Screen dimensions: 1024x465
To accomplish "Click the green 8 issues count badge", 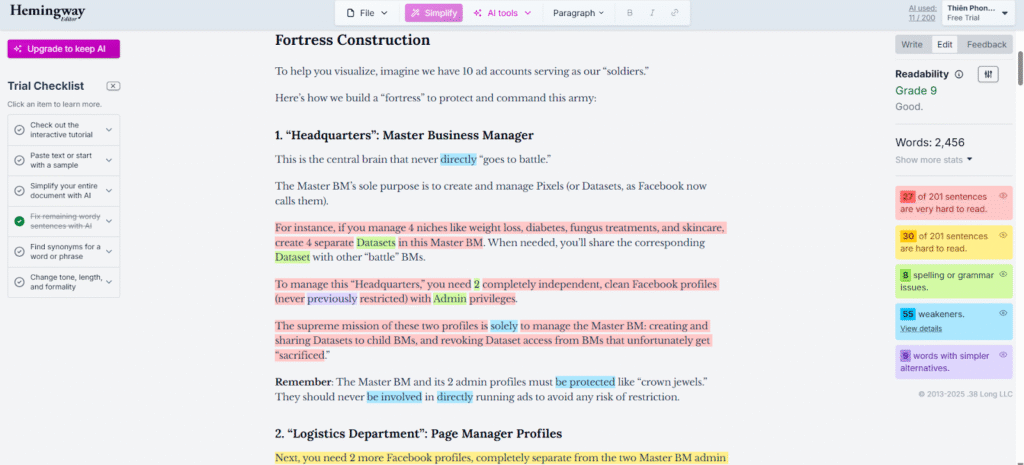I will (905, 275).
